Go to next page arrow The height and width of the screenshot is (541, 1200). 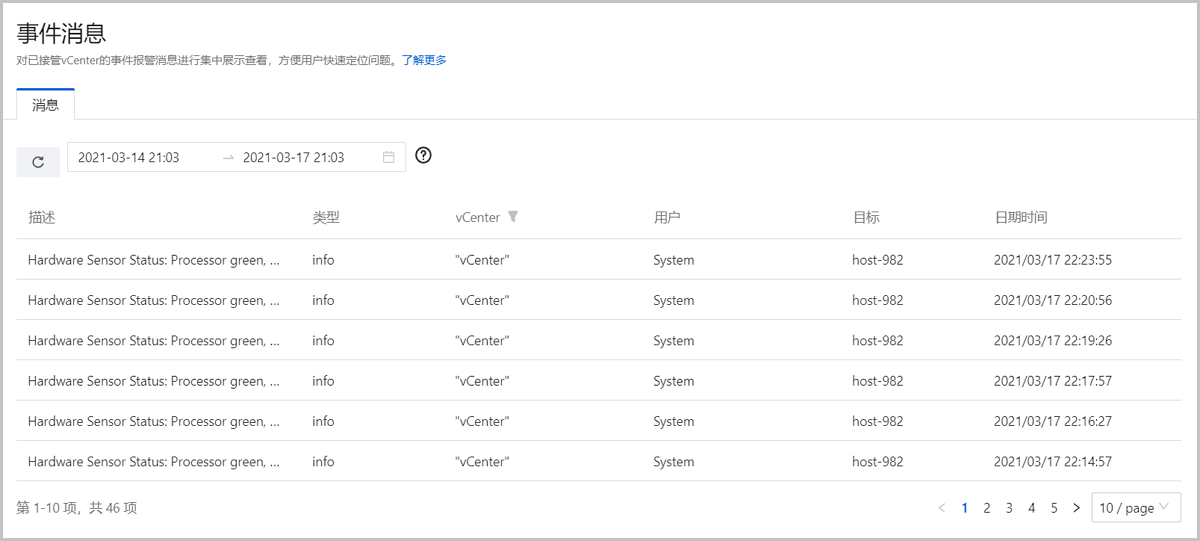(x=1076, y=508)
